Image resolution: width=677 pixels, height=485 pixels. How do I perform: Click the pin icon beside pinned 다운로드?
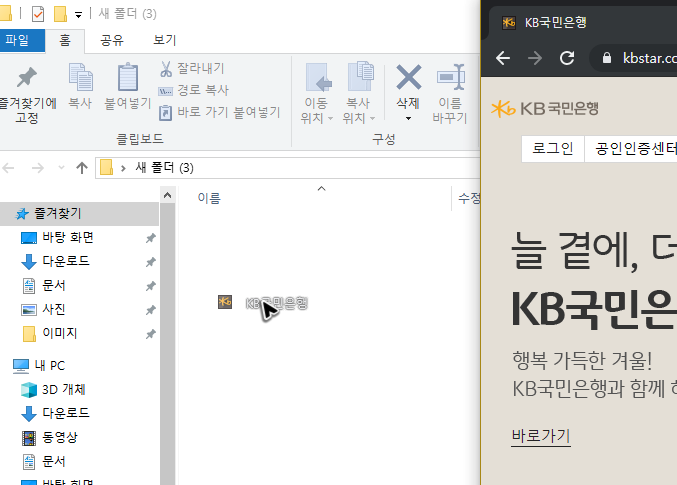150,262
